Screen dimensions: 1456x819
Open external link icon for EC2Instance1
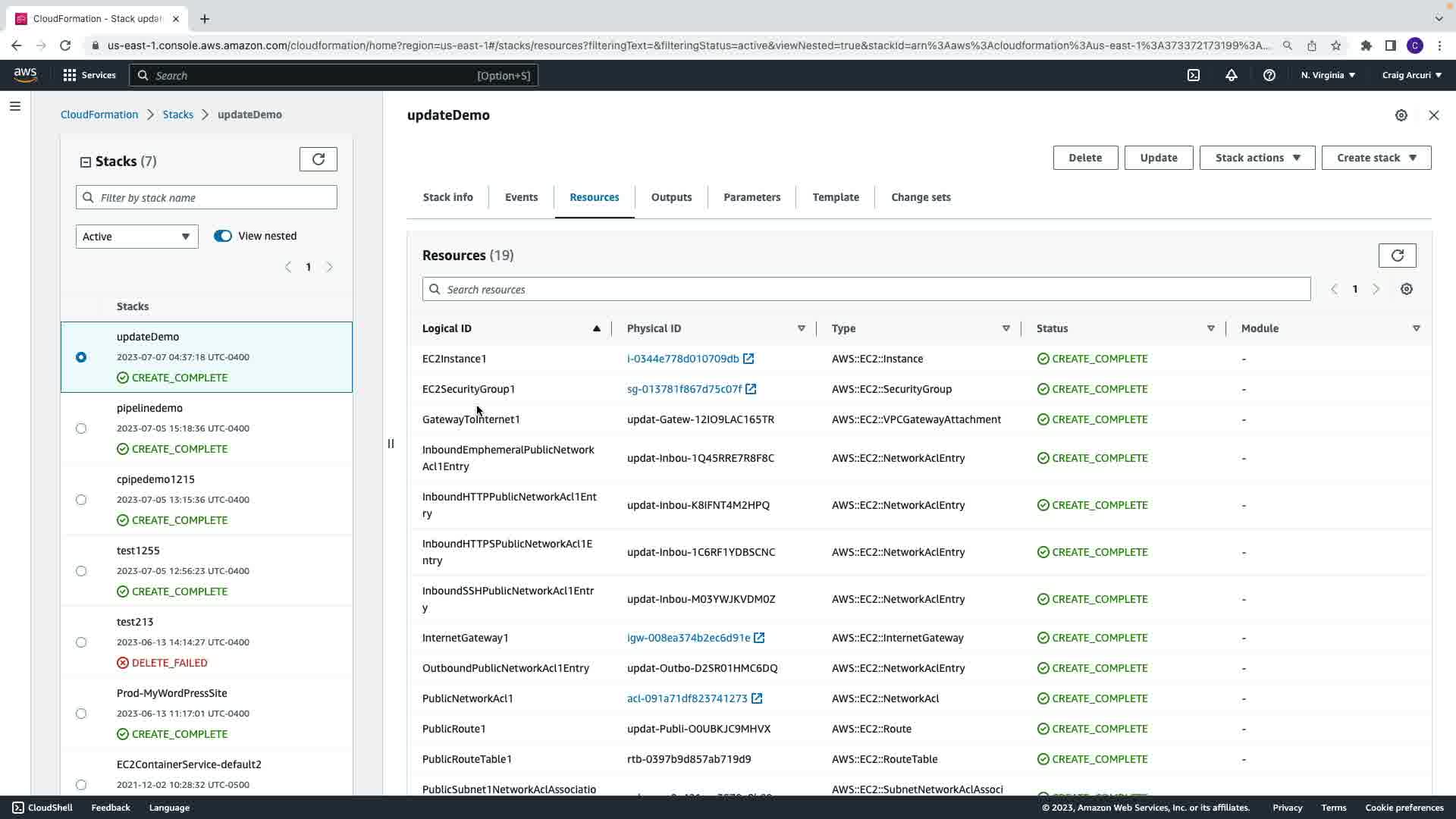coord(748,359)
